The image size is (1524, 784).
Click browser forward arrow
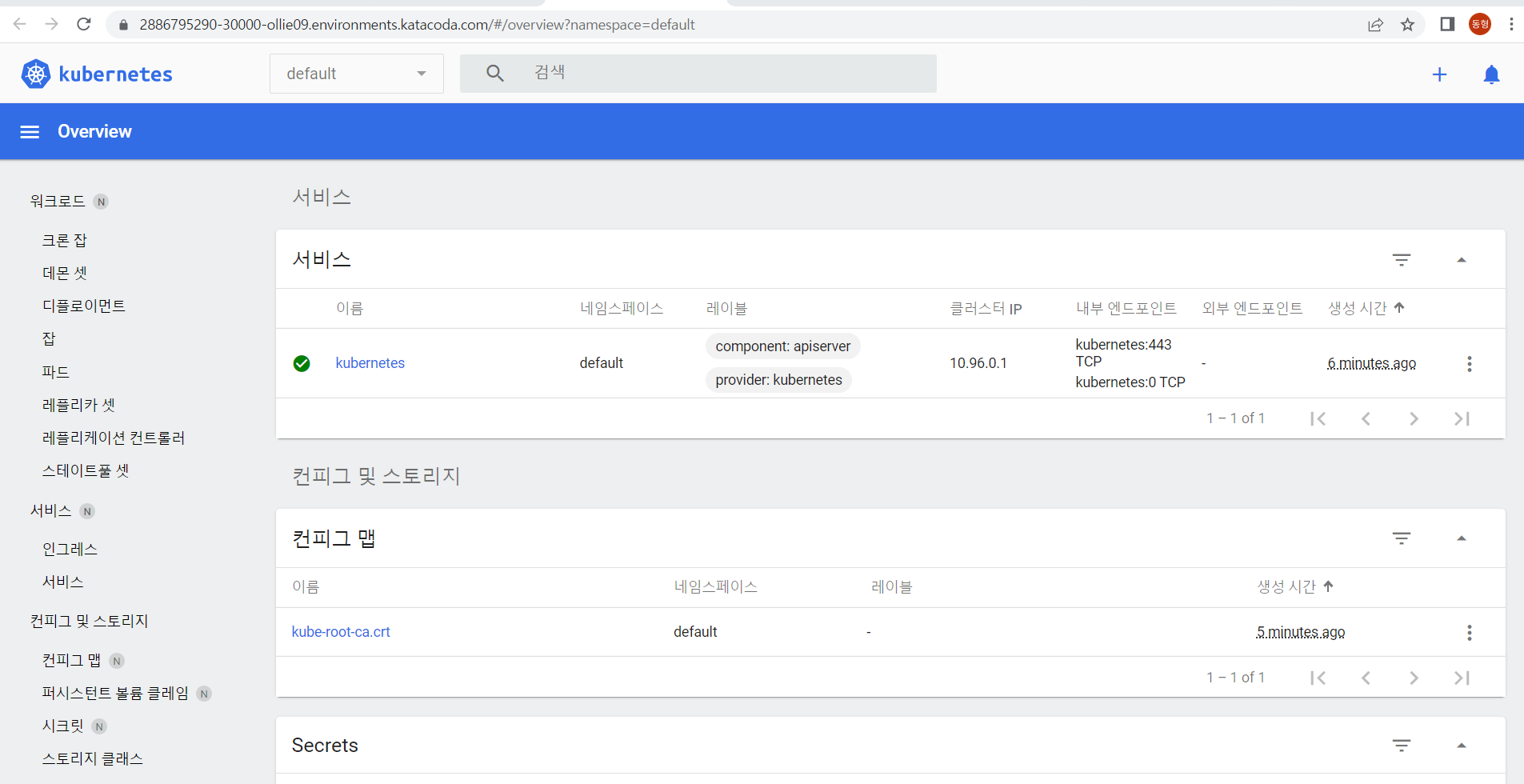click(52, 24)
